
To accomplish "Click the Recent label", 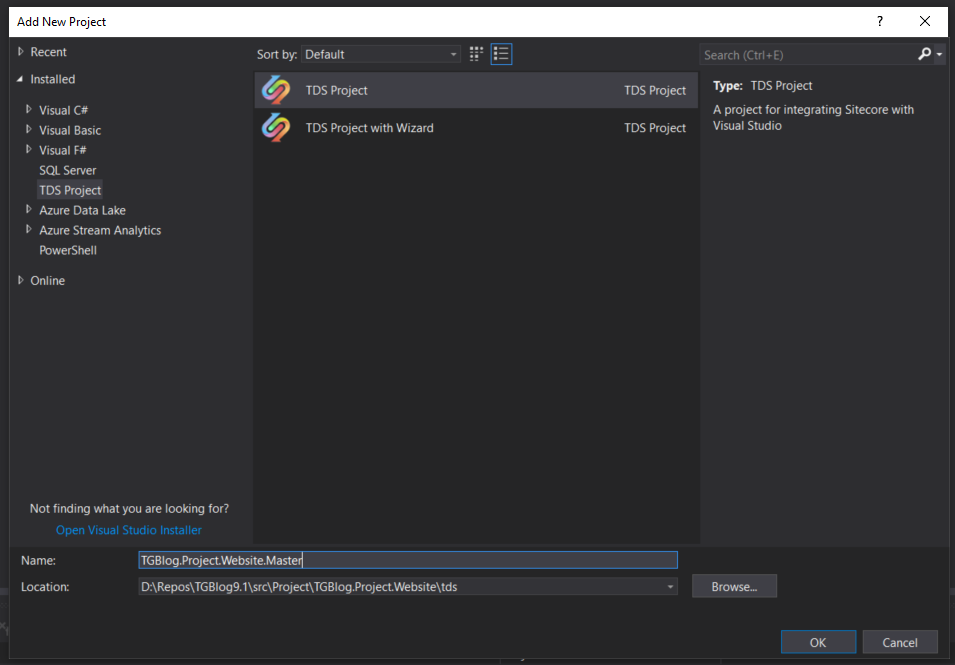I will (49, 52).
